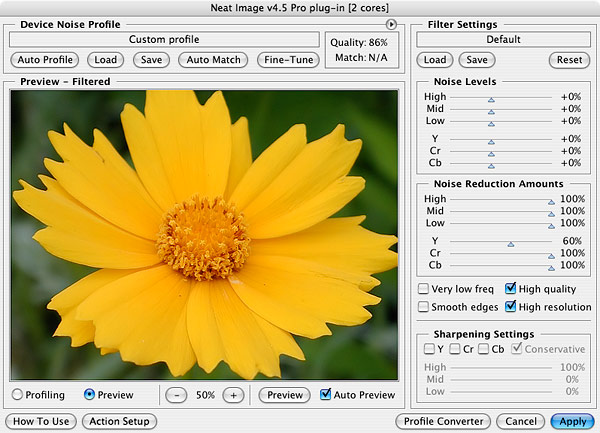Click the zoom out minus button

pos(175,395)
